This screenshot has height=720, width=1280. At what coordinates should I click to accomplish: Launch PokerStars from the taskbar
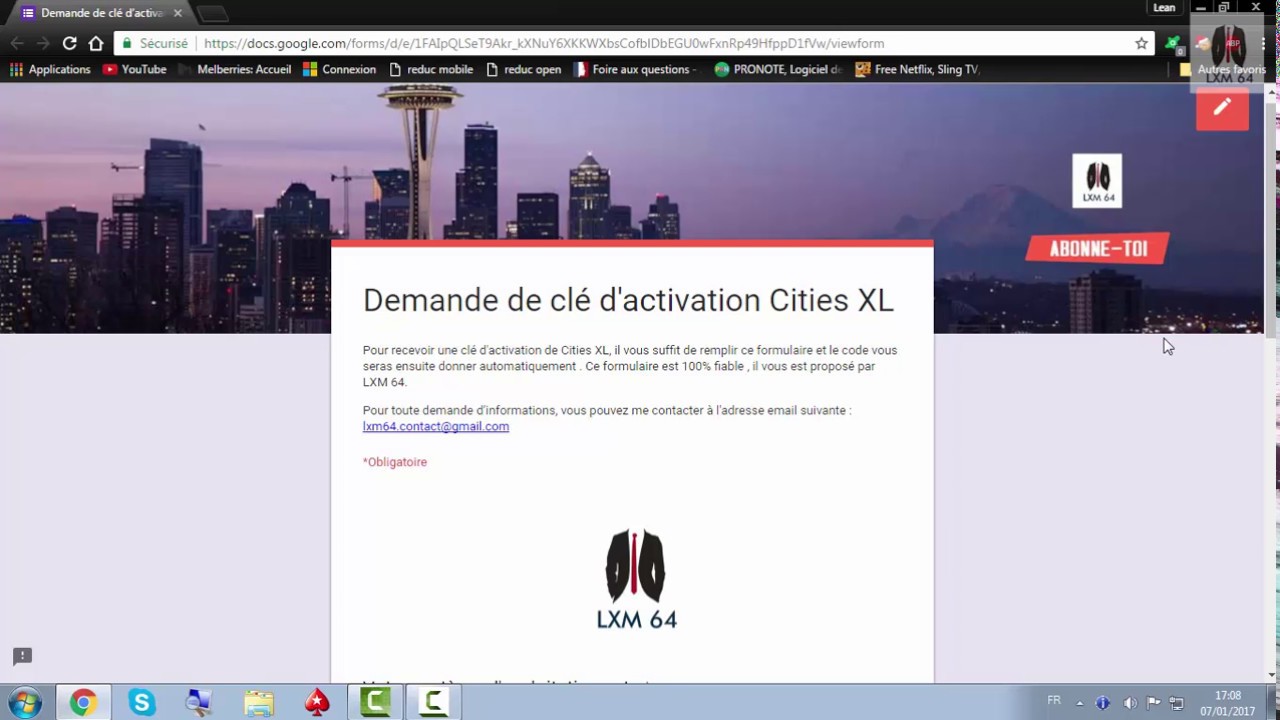coord(316,702)
